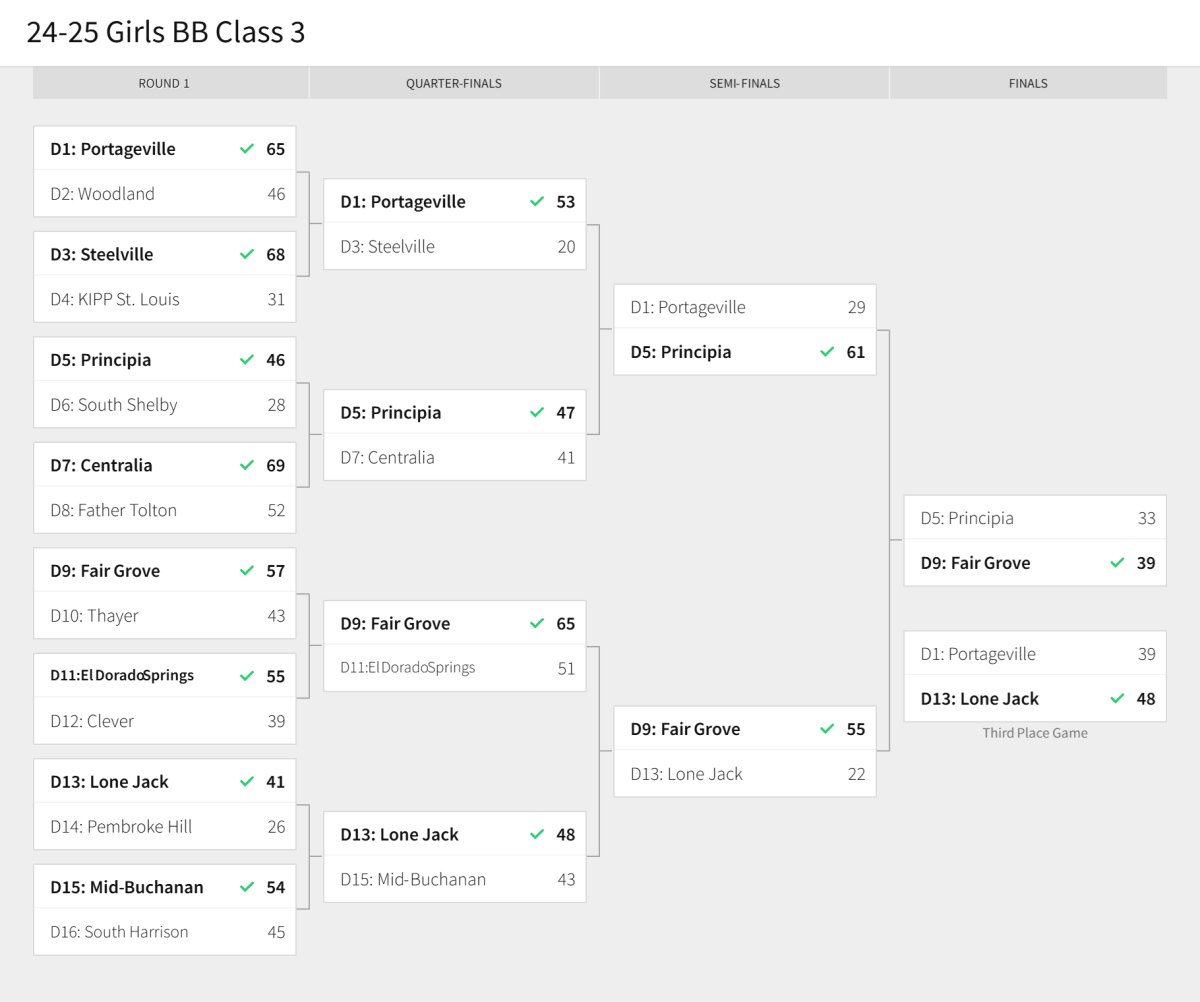Click the checkmark for Lone Jack in the Quarter-Finals

point(537,834)
